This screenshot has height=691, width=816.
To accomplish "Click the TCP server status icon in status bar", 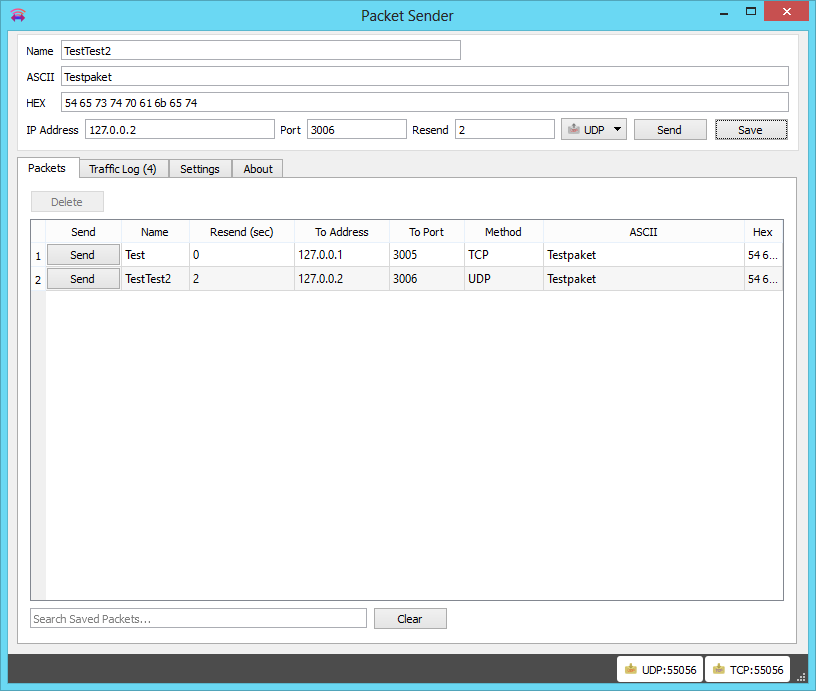I will pyautogui.click(x=719, y=669).
